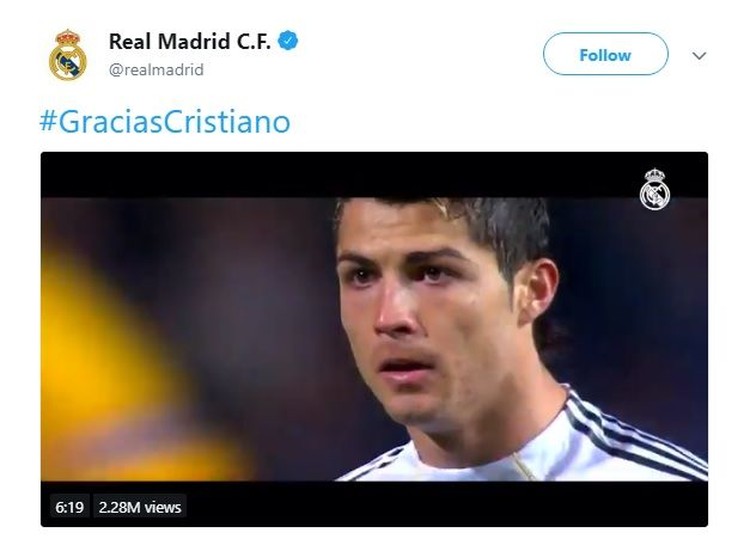Image resolution: width=750 pixels, height=539 pixels.
Task: Follow the Real Madrid C.F. account
Action: (x=605, y=54)
